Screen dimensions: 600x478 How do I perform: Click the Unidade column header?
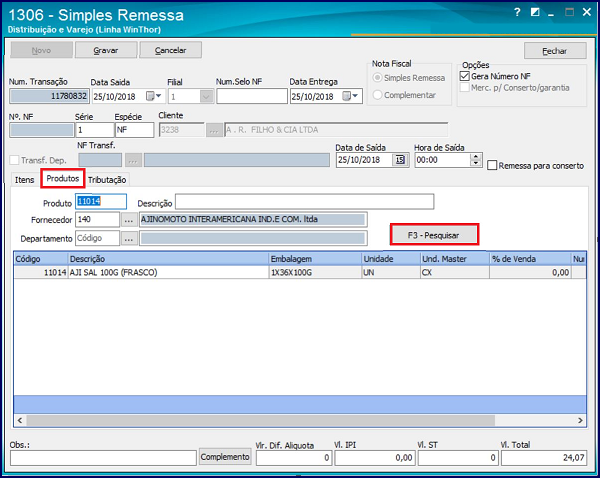pyautogui.click(x=391, y=259)
